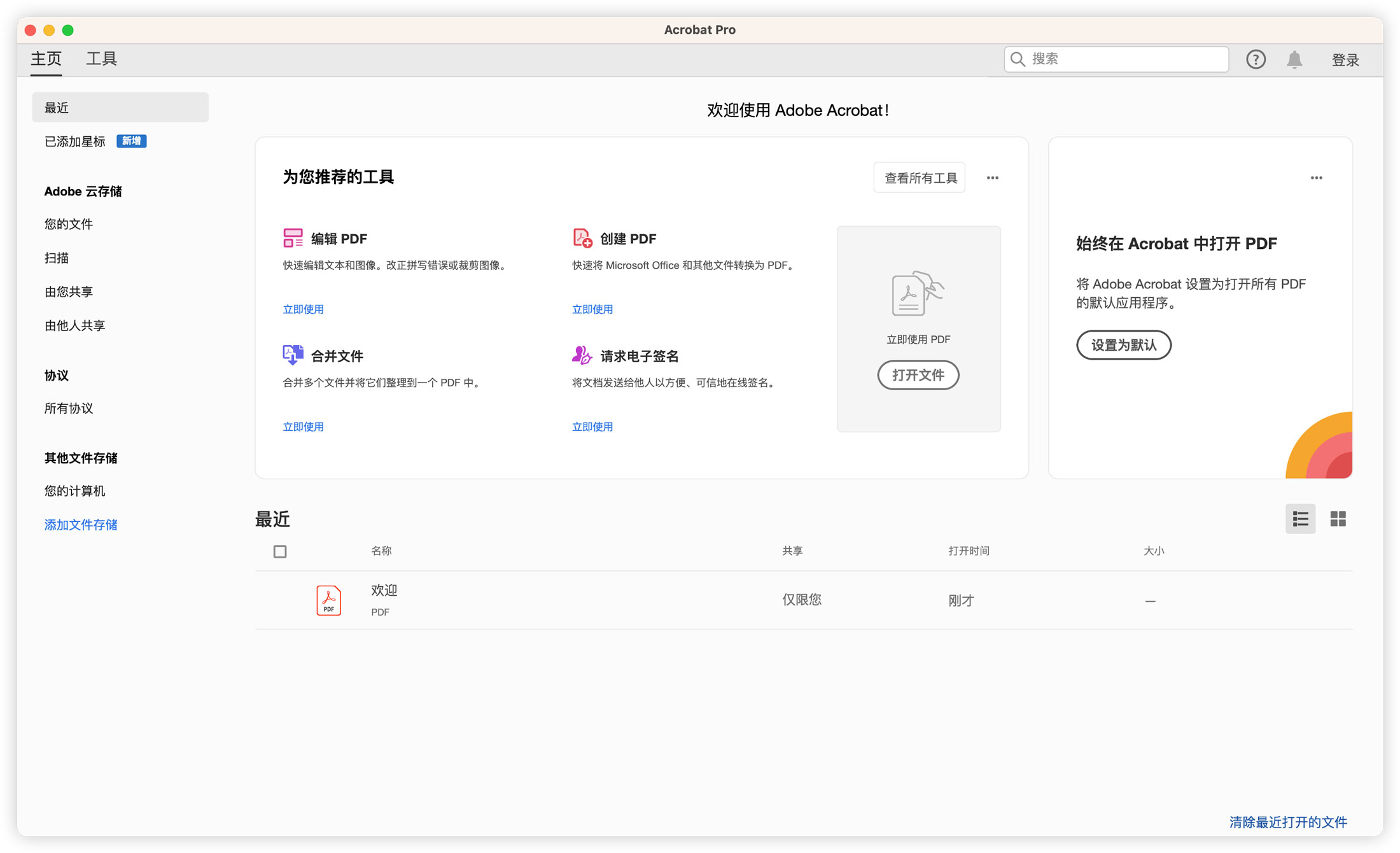Open 您的计算机 in the sidebar
The image size is (1400, 853).
[74, 491]
